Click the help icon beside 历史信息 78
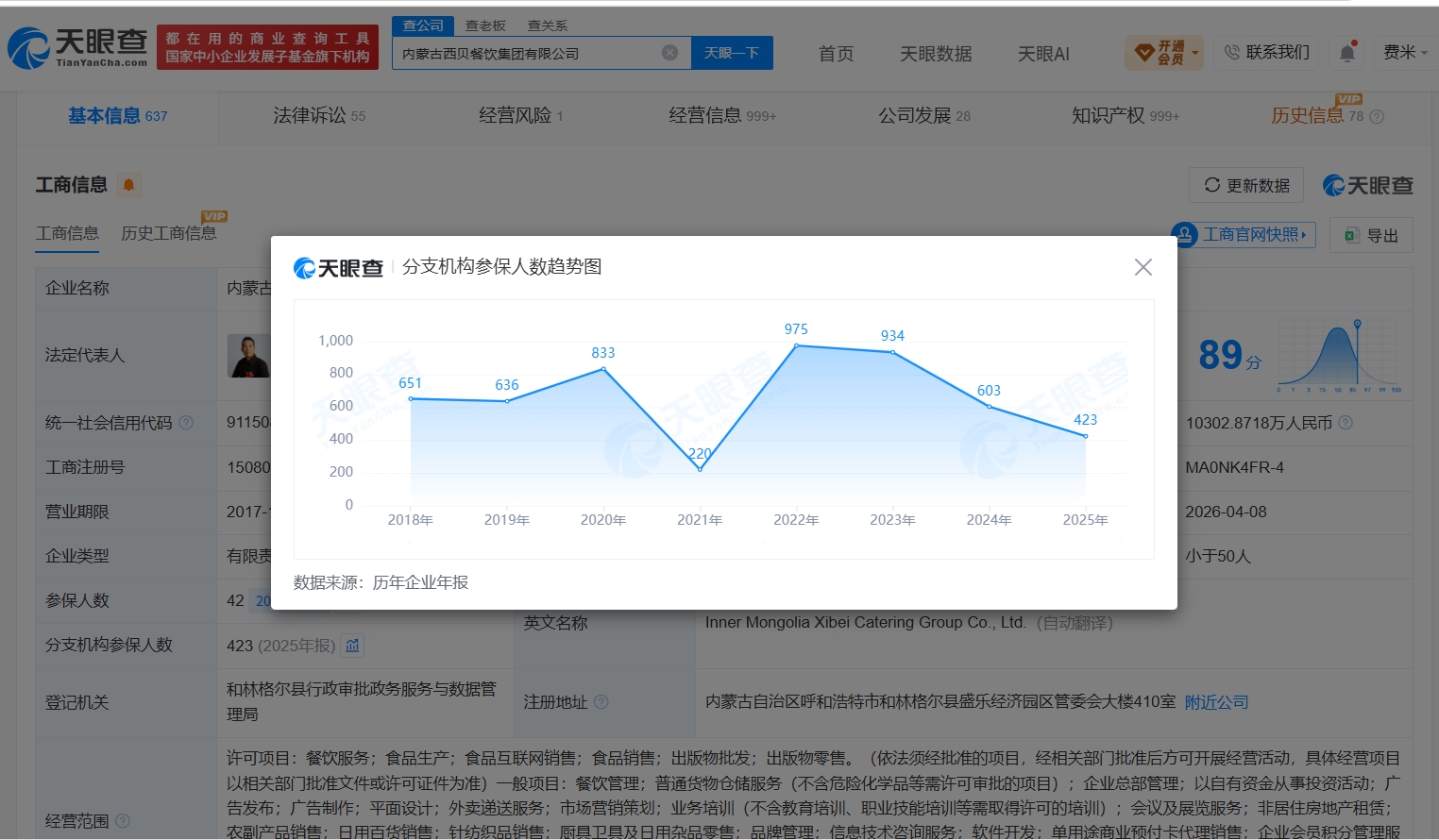This screenshot has height=840, width=1439. click(x=1377, y=117)
